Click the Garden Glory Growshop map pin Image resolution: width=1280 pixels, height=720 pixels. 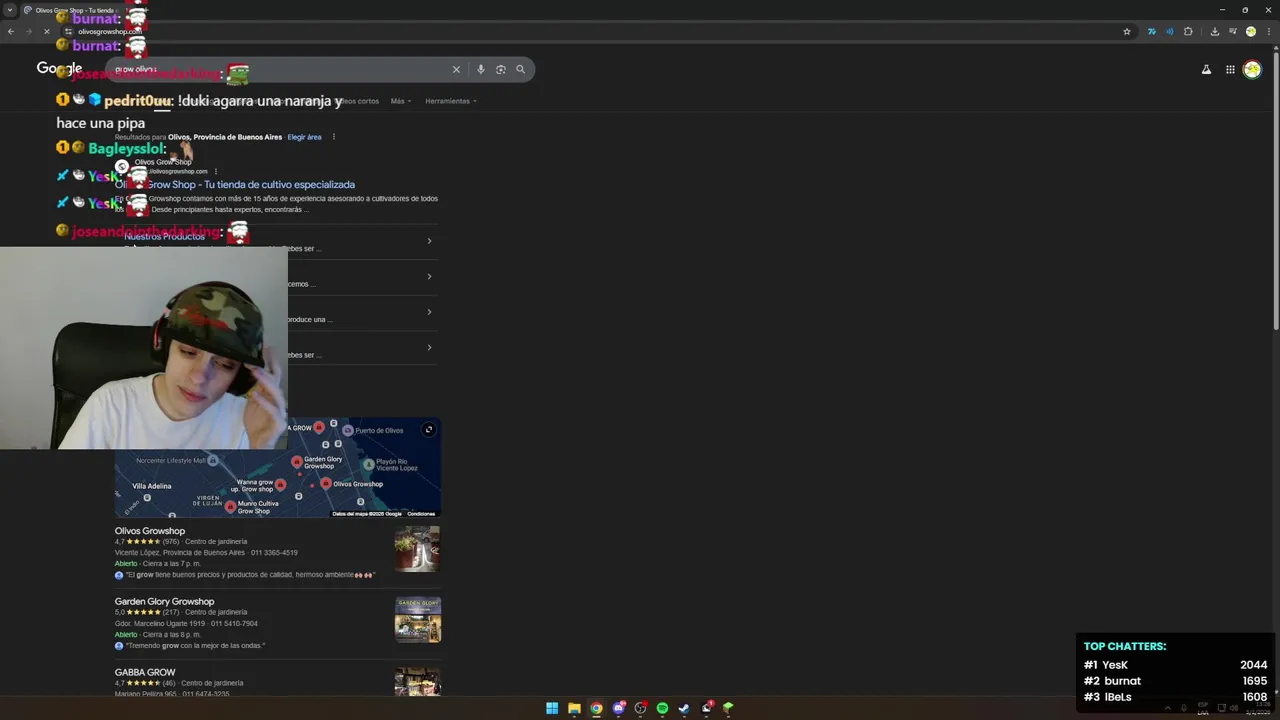(x=297, y=461)
